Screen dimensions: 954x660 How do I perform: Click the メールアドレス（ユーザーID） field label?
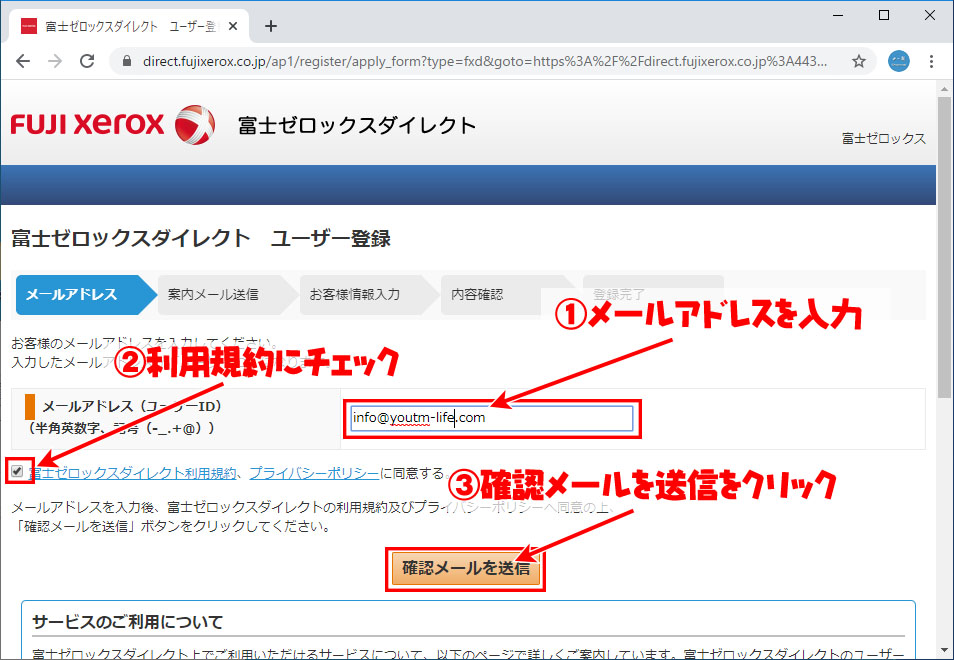tap(132, 406)
